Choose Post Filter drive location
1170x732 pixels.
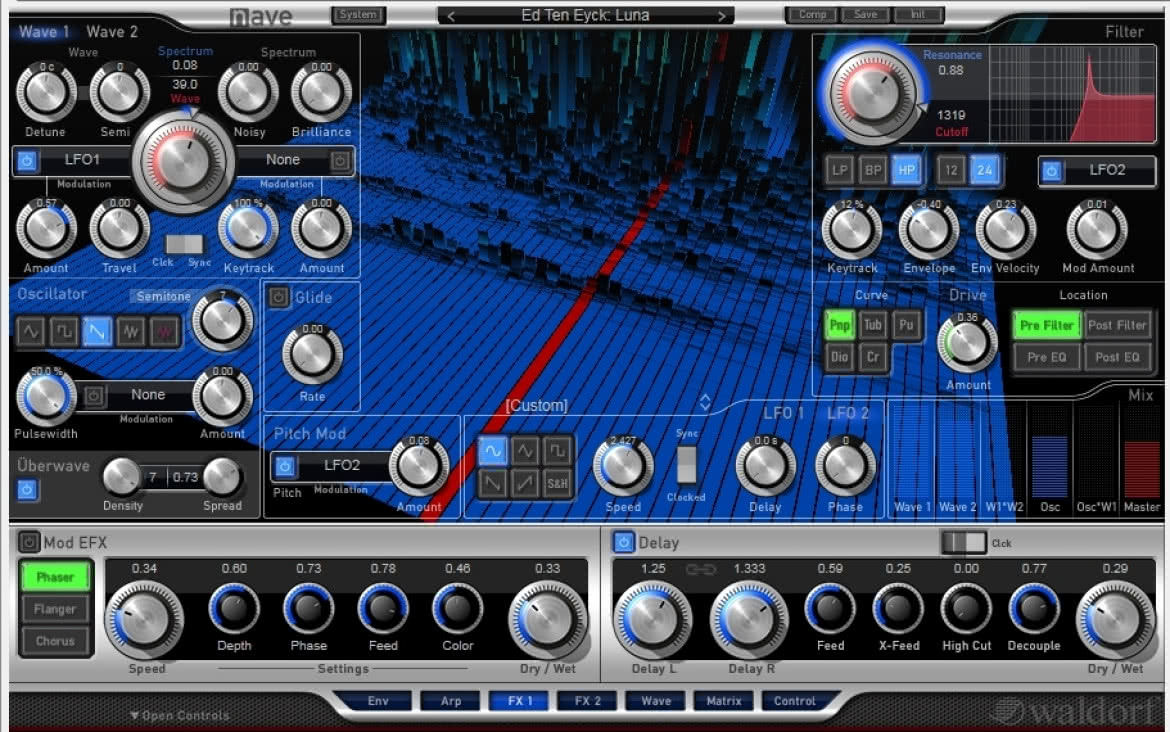coord(1117,325)
